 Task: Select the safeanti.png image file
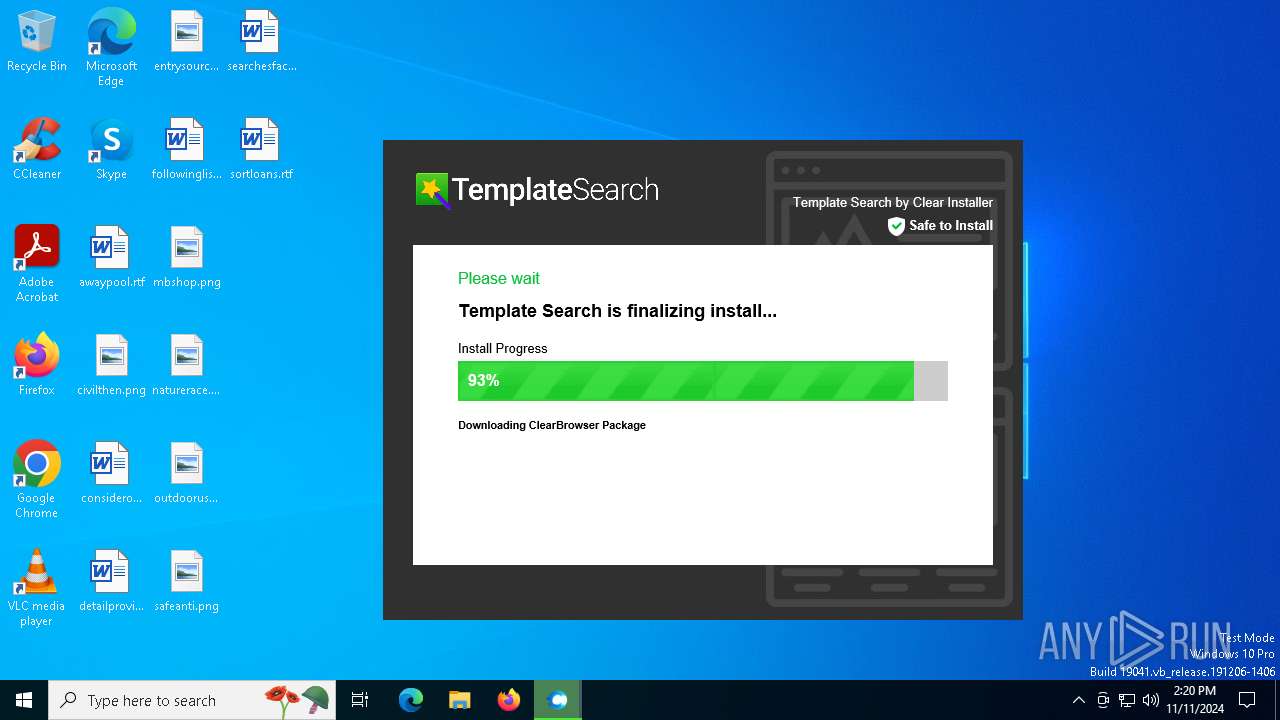coord(186,582)
